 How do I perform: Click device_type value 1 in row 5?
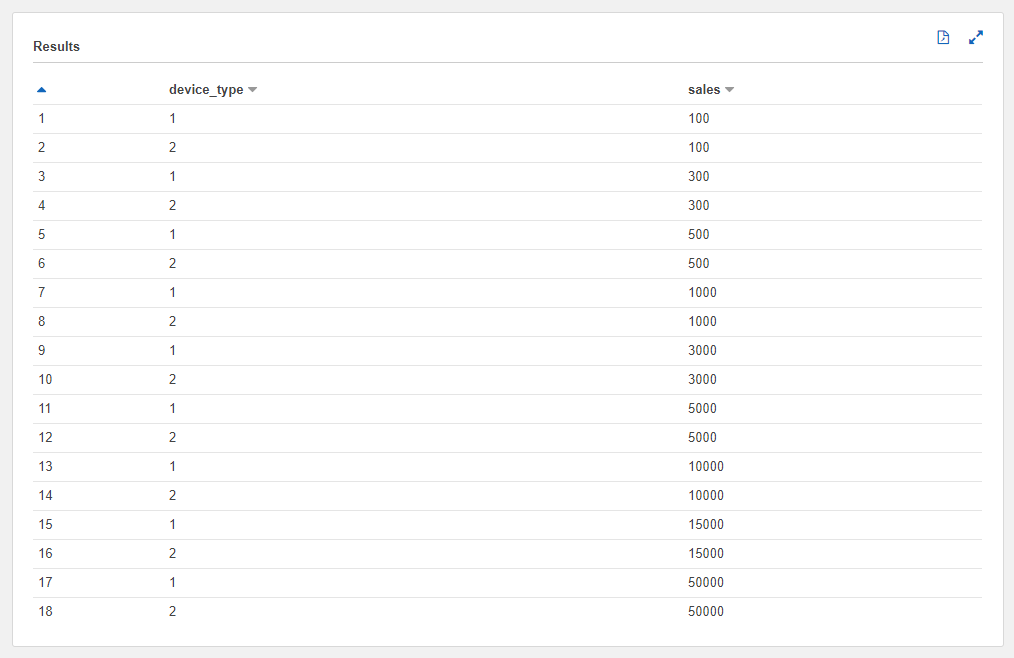click(173, 234)
